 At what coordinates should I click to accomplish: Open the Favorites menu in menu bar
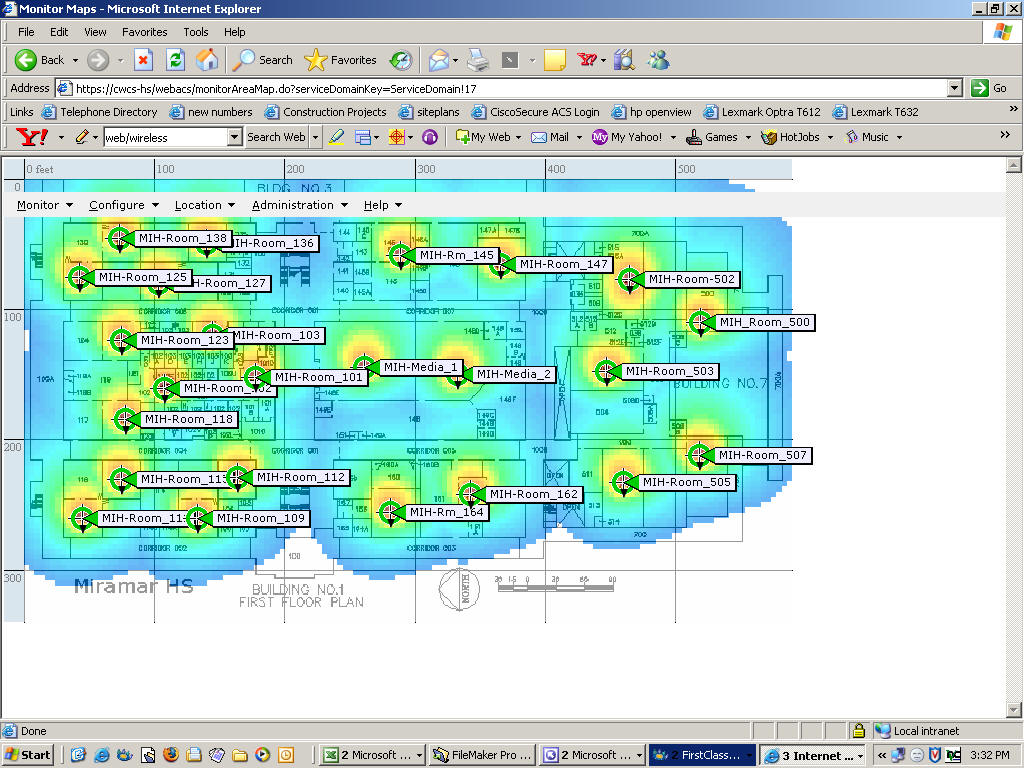(144, 32)
